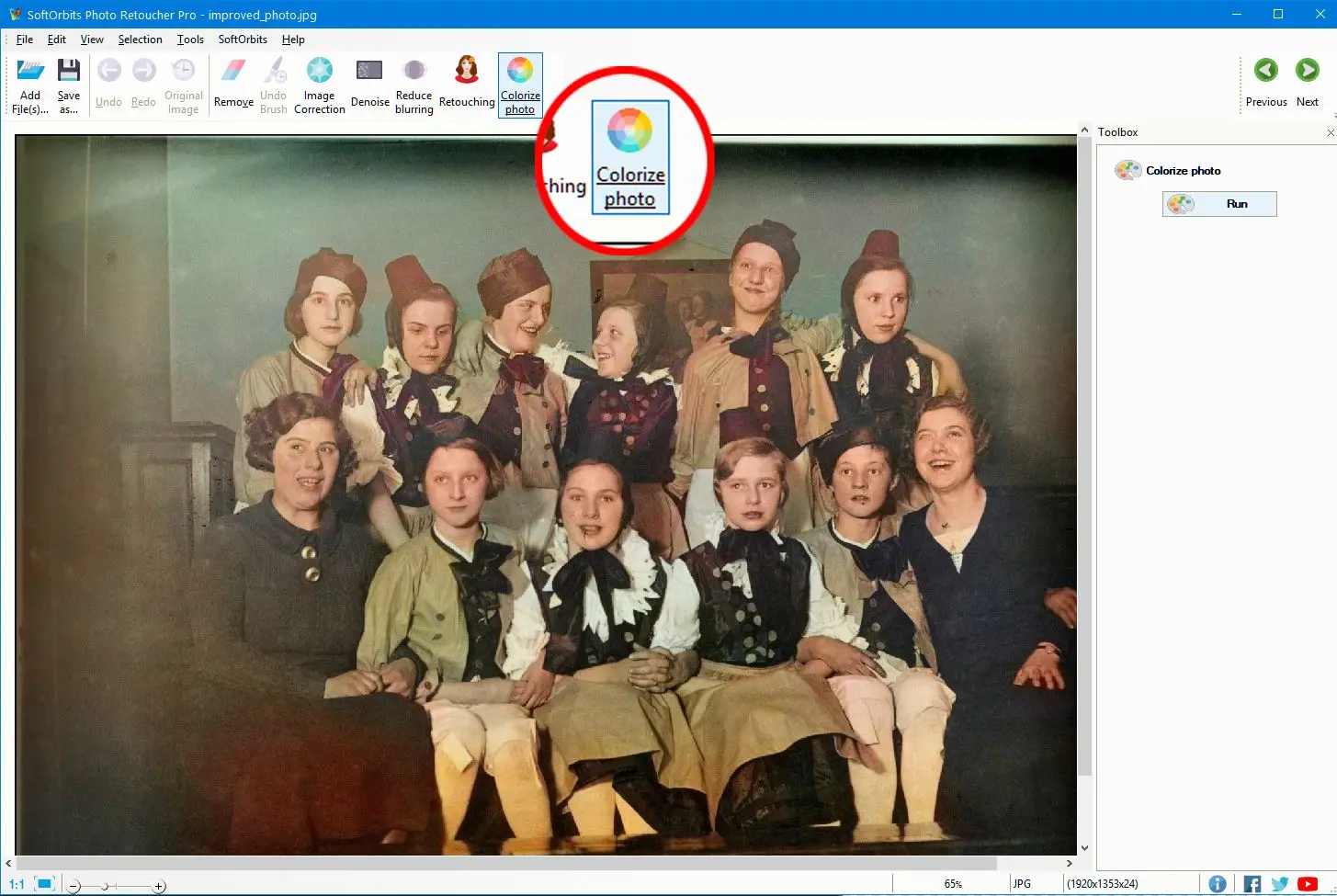Screen dimensions: 1337x896
Task: Click the zoom in plus button
Action: [159, 886]
